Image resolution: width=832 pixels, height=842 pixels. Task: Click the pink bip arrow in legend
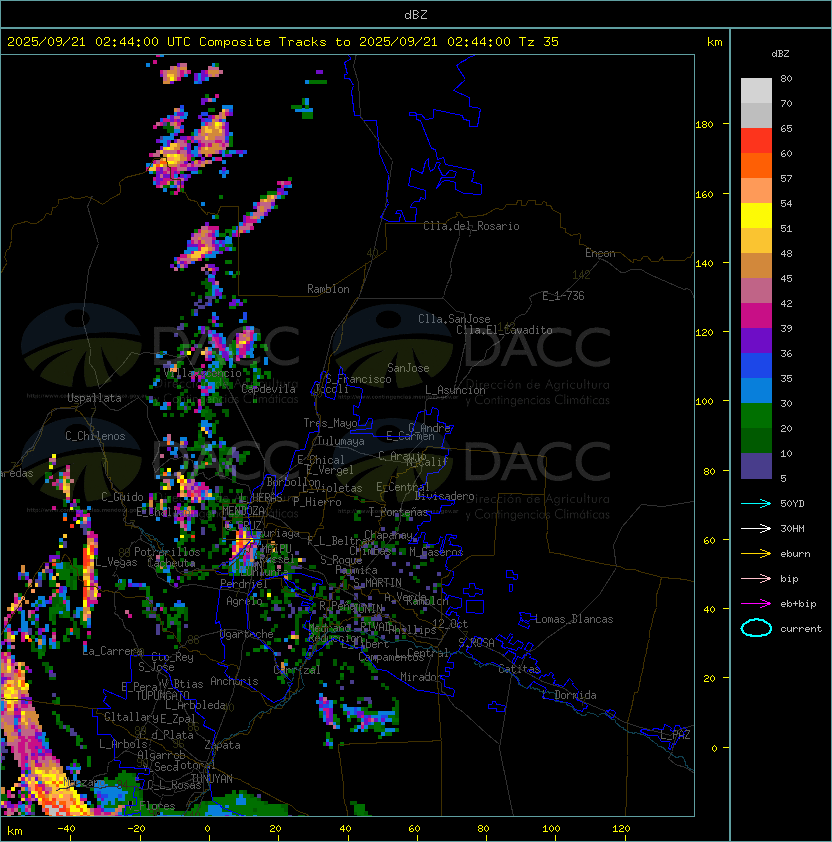point(756,578)
